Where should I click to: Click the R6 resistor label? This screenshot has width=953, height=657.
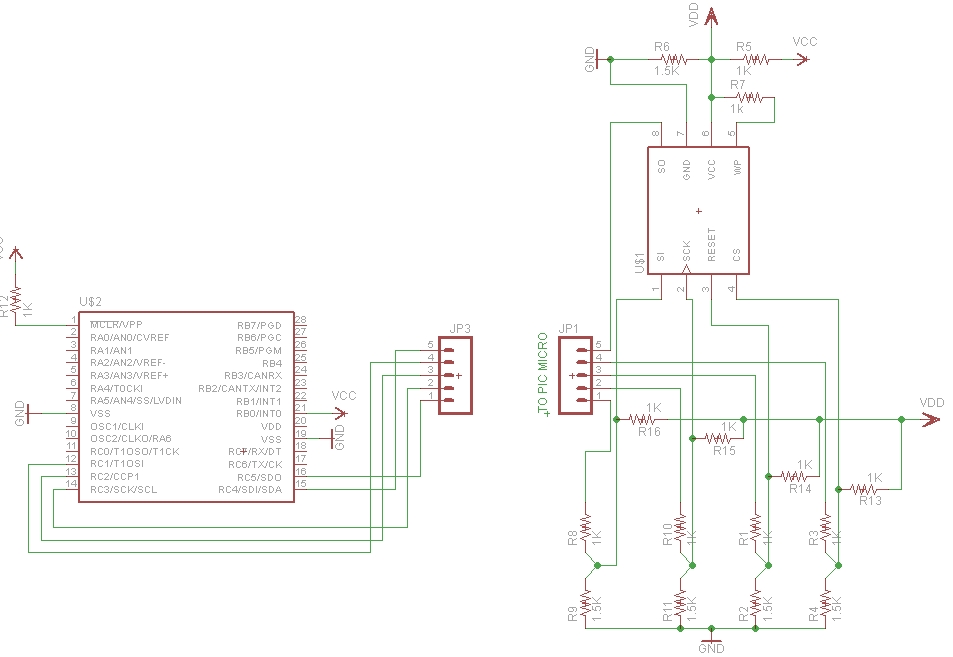pyautogui.click(x=662, y=46)
